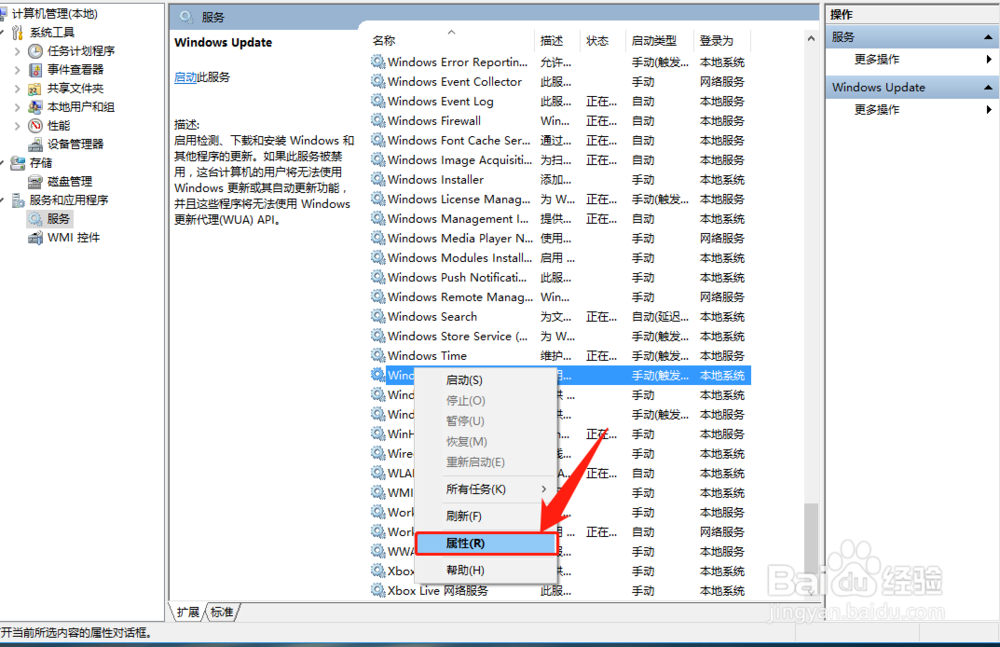Click the Local Users and Groups icon

pos(36,107)
